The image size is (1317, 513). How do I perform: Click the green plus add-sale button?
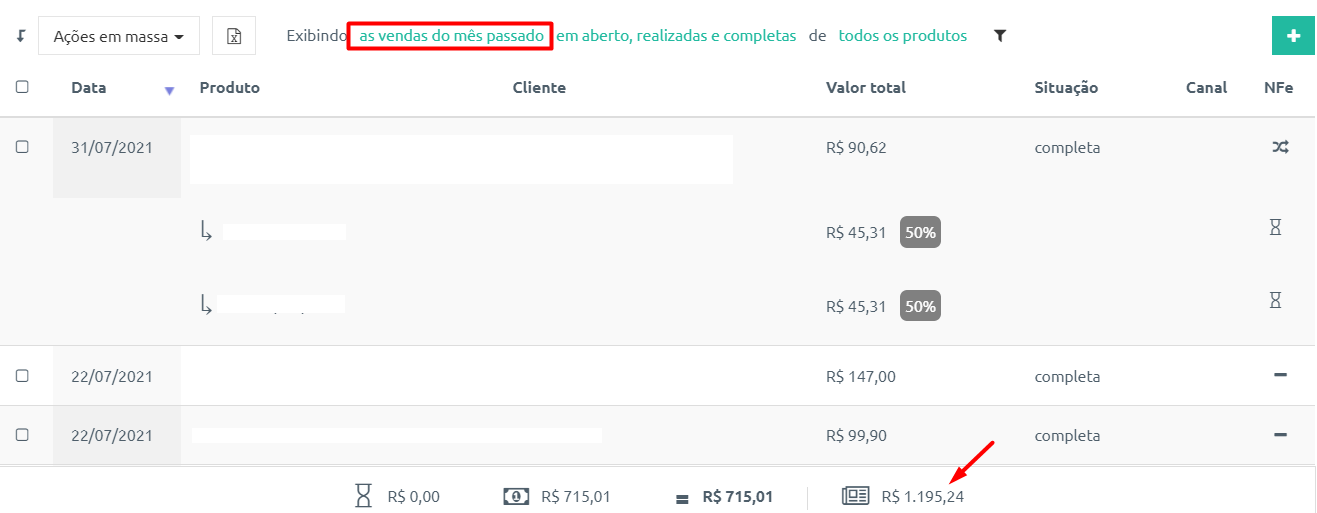click(1293, 36)
